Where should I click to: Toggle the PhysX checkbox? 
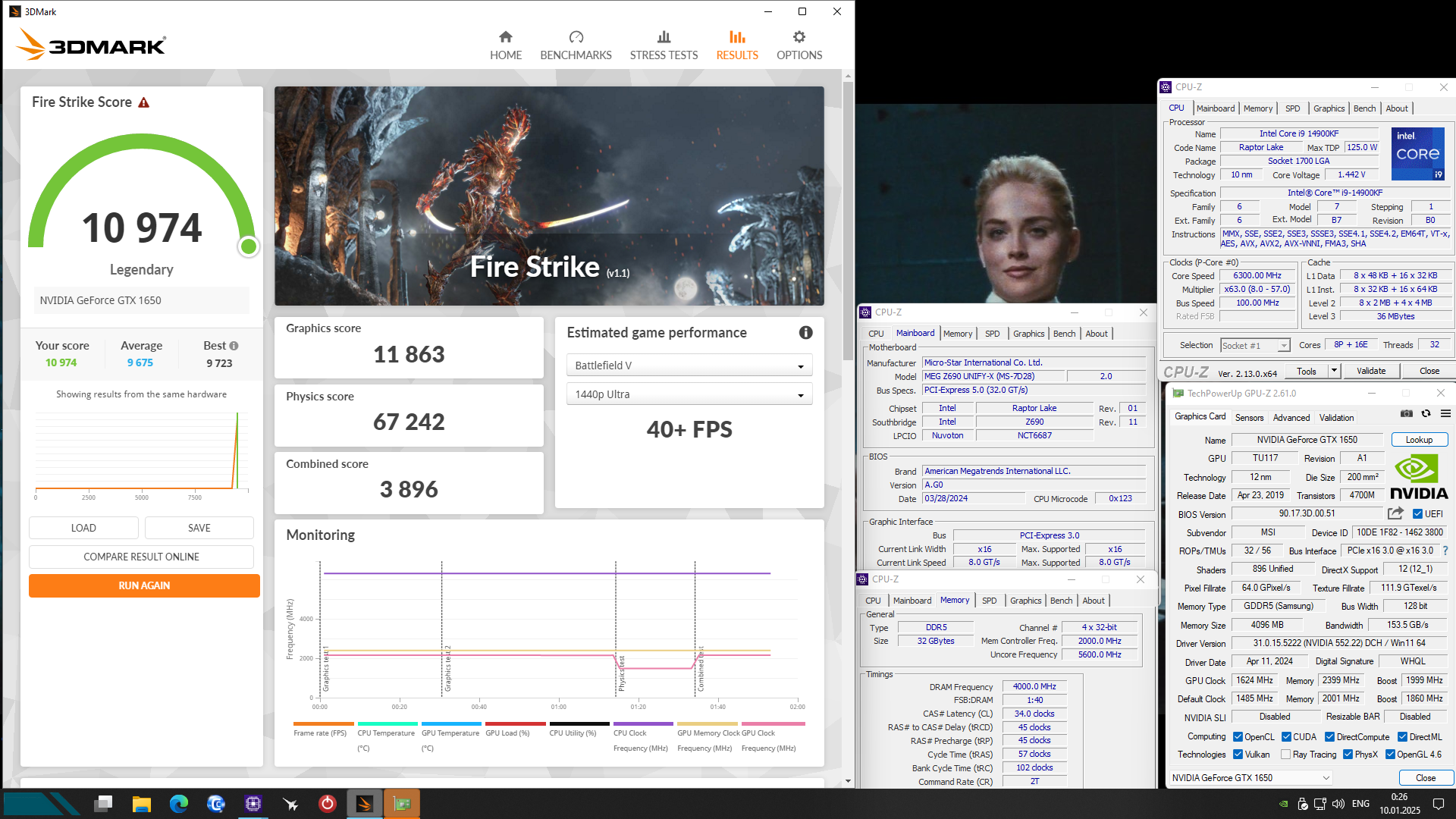click(x=1348, y=755)
